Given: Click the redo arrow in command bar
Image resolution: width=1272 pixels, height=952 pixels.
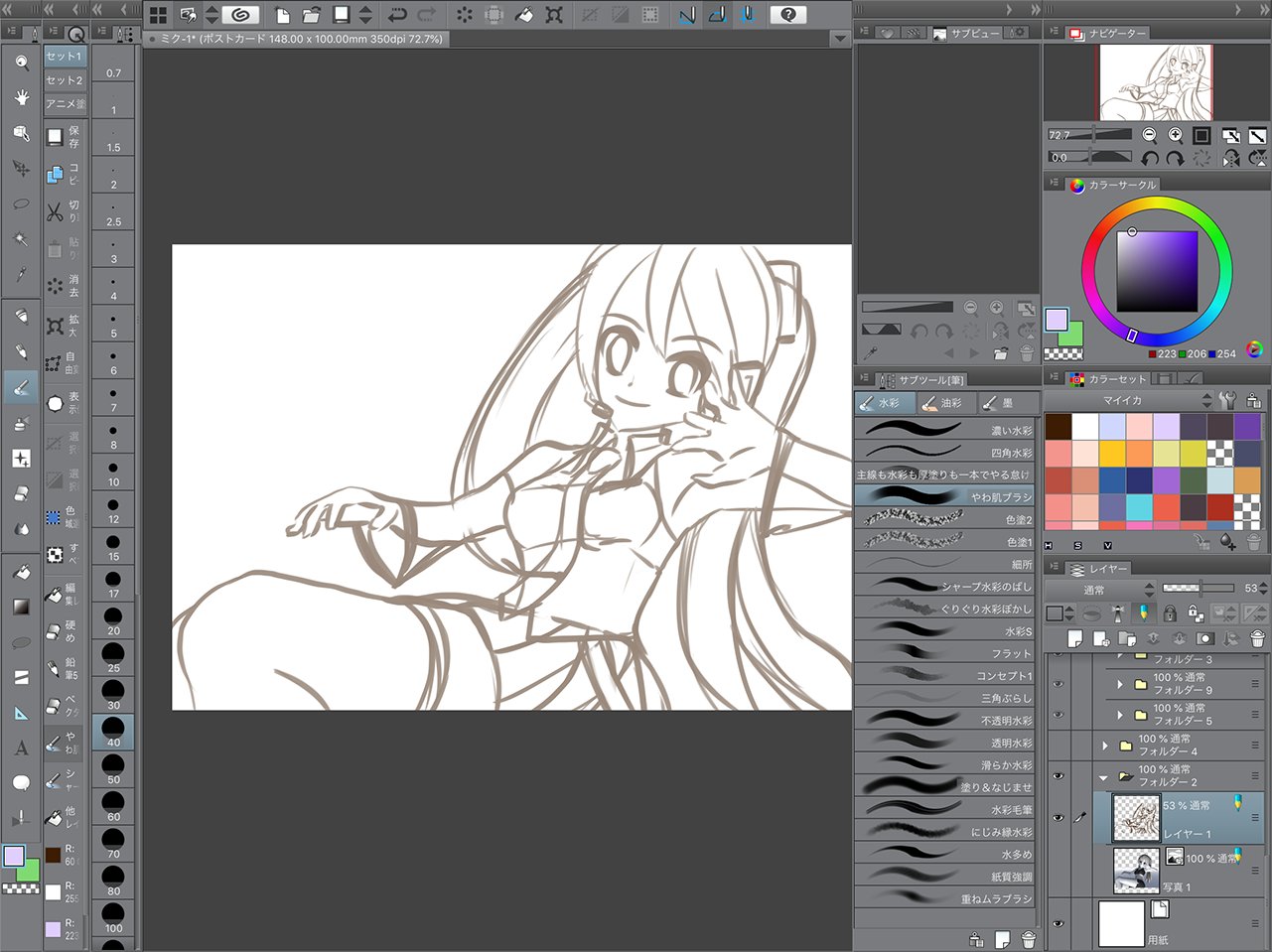Looking at the screenshot, I should 427,15.
